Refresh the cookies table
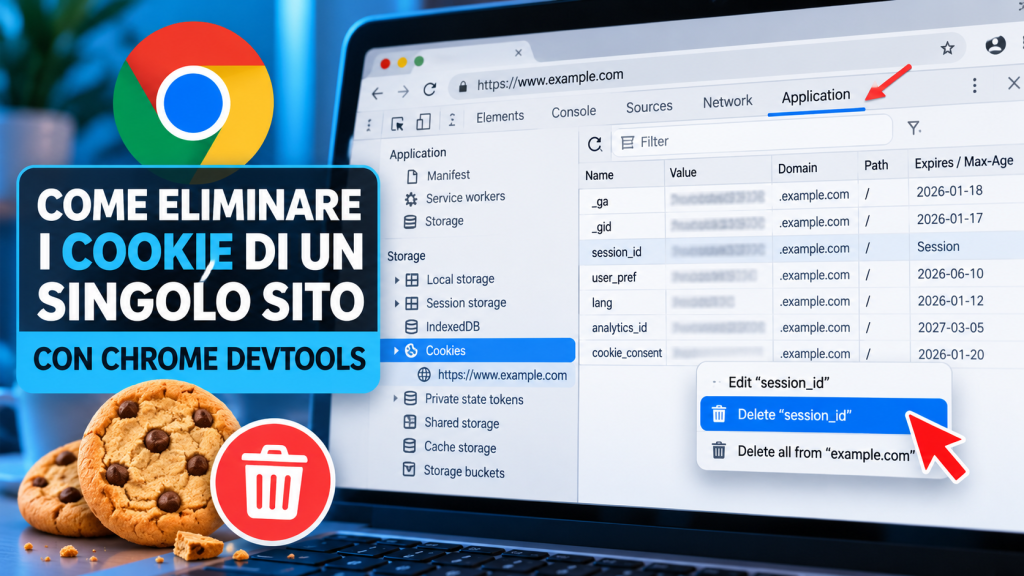Viewport: 1024px width, 576px height. point(594,144)
